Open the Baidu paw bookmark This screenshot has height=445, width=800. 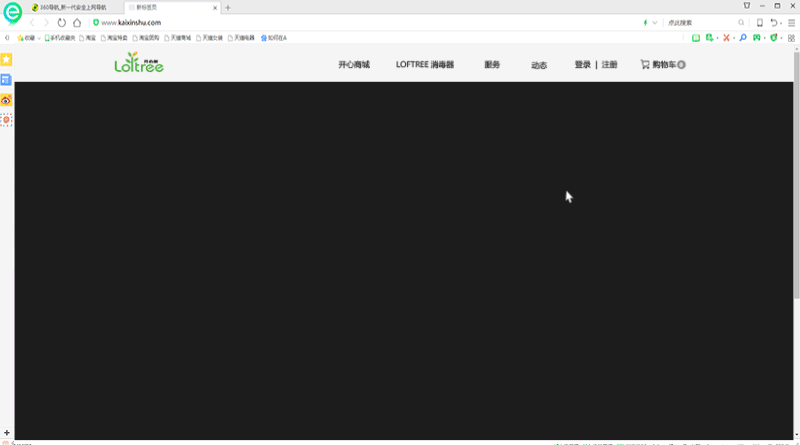click(x=273, y=38)
